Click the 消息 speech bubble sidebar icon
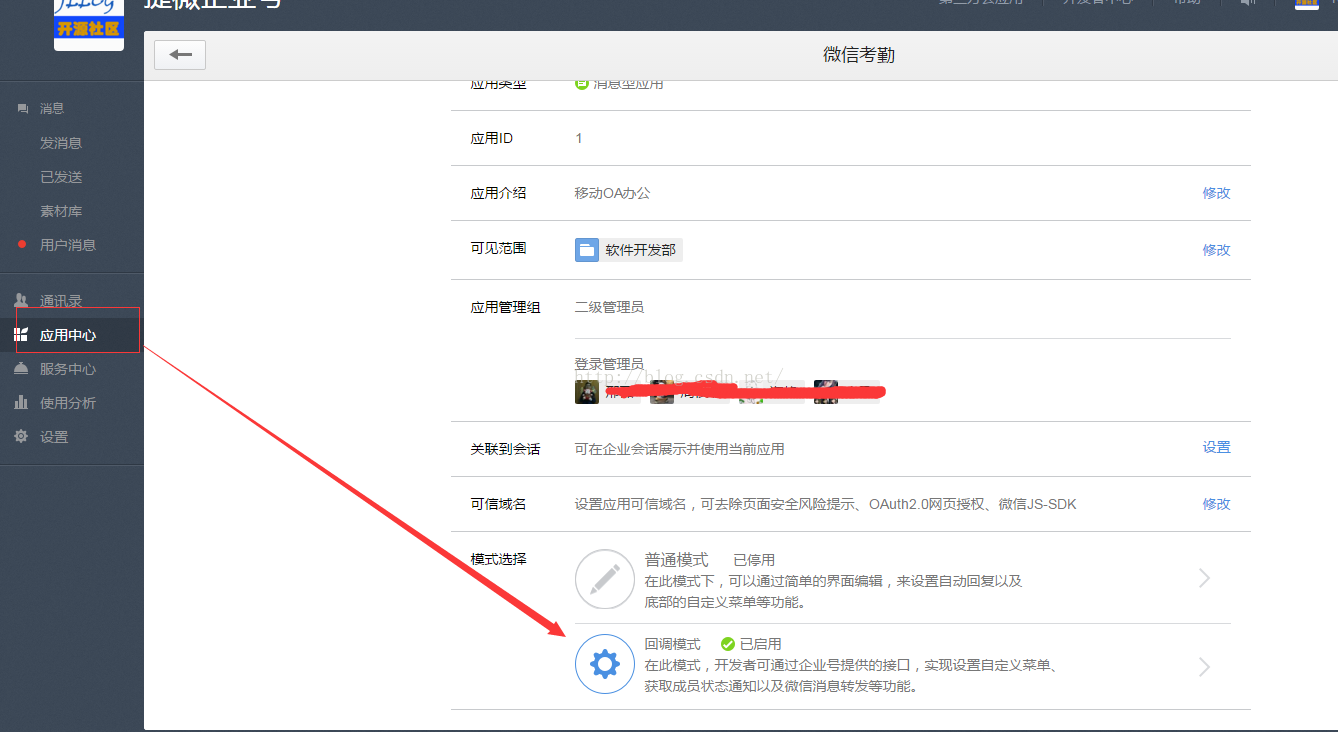1338x732 pixels. (x=22, y=109)
